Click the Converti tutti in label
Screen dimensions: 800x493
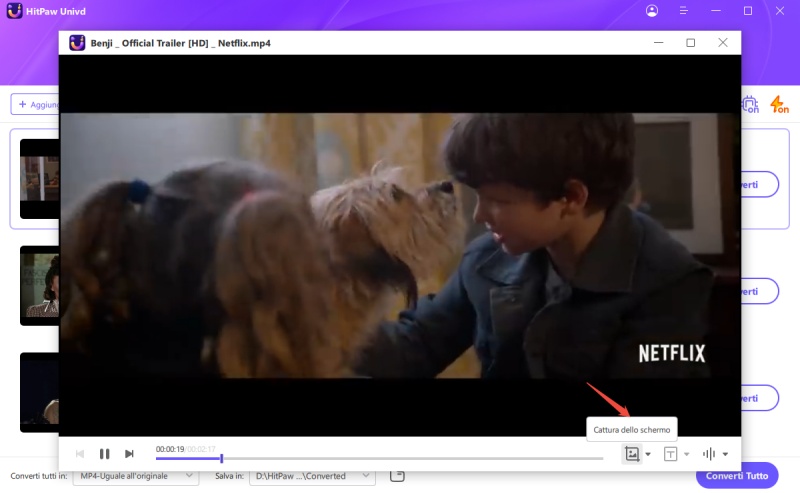[39, 476]
